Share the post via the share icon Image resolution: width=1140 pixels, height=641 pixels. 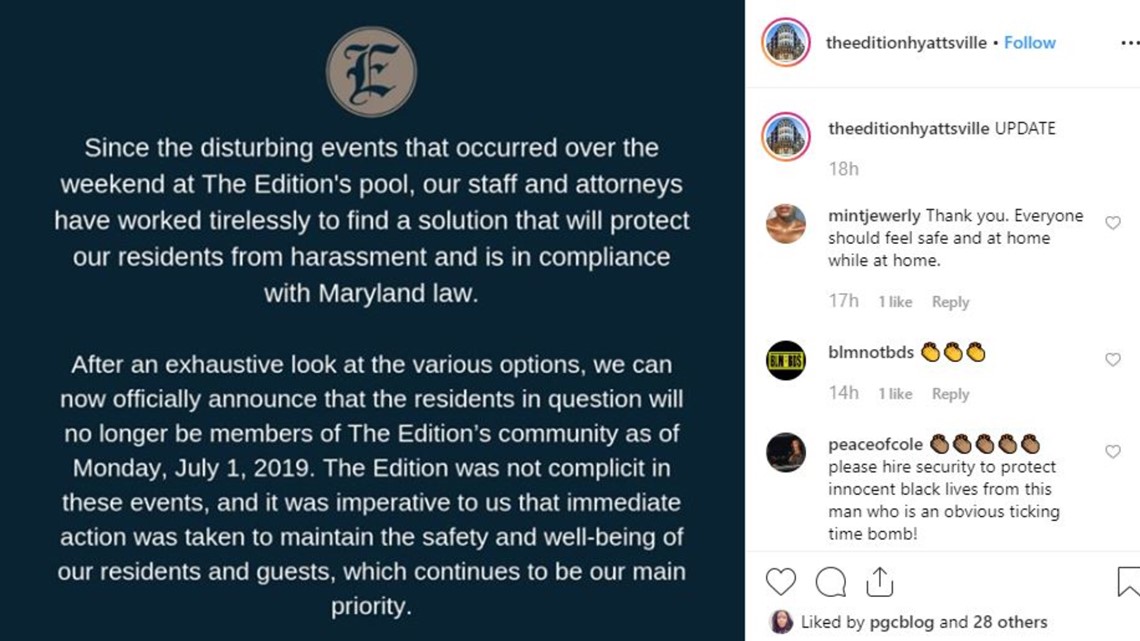pos(880,581)
